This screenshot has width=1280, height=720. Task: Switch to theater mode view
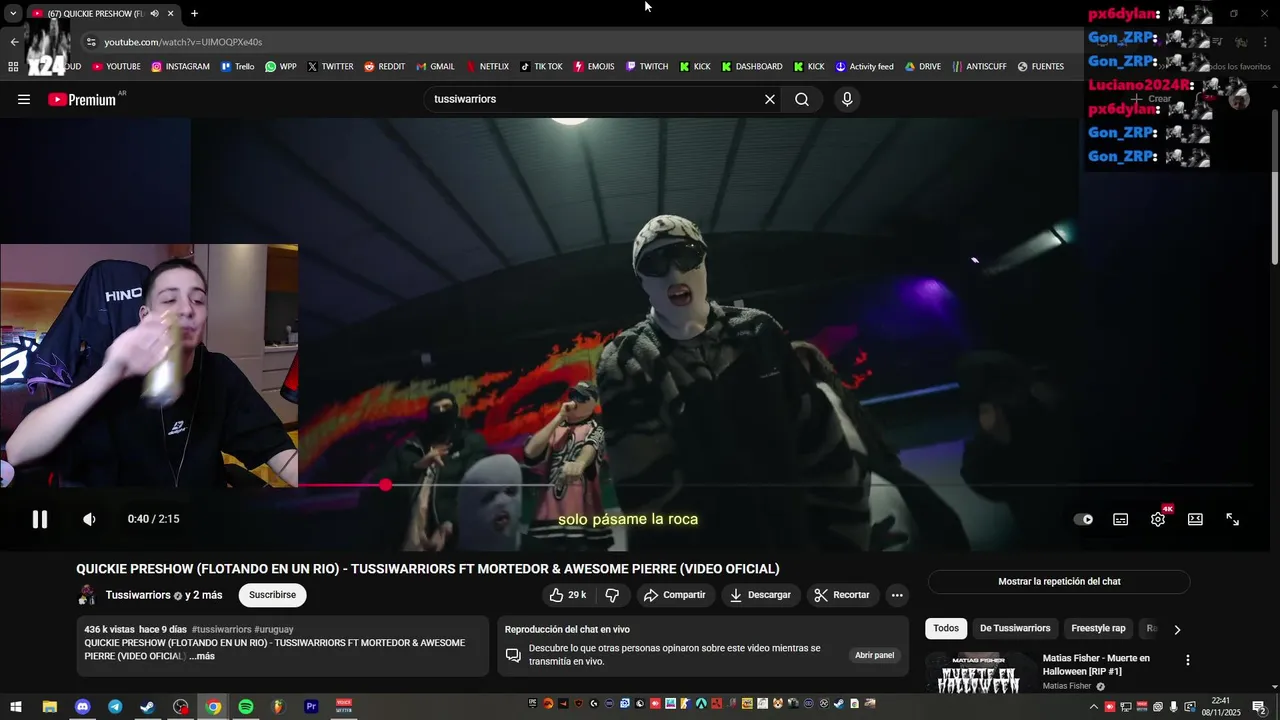pos(1195,519)
